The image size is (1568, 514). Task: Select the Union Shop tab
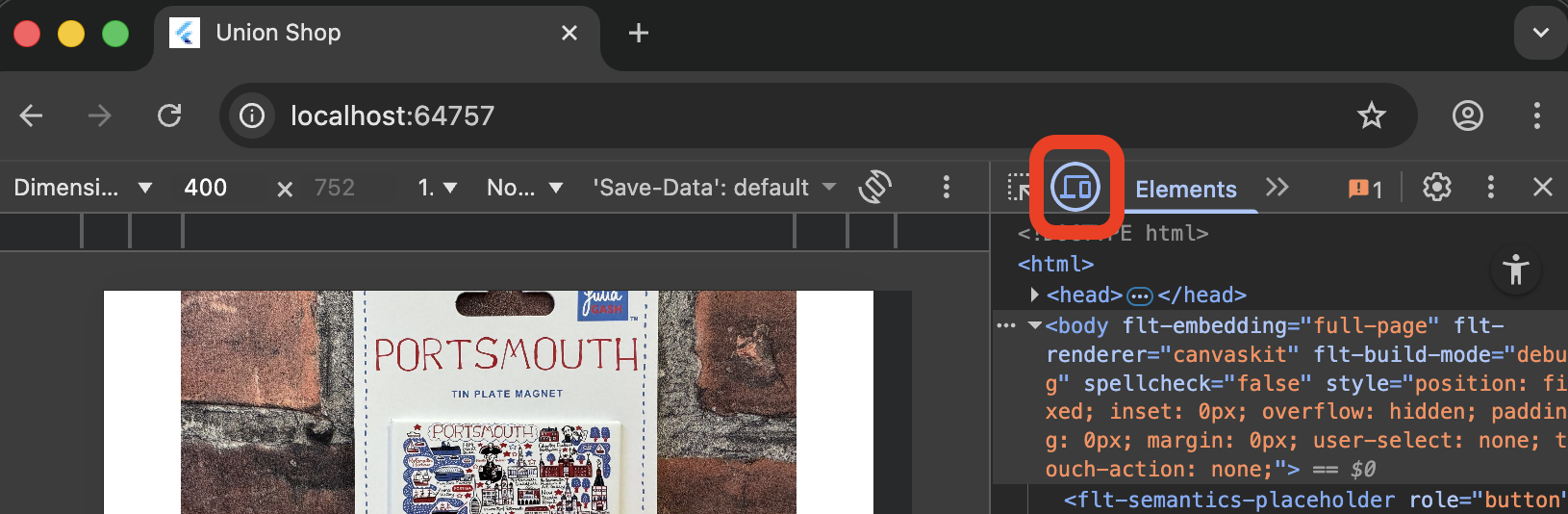(x=378, y=36)
